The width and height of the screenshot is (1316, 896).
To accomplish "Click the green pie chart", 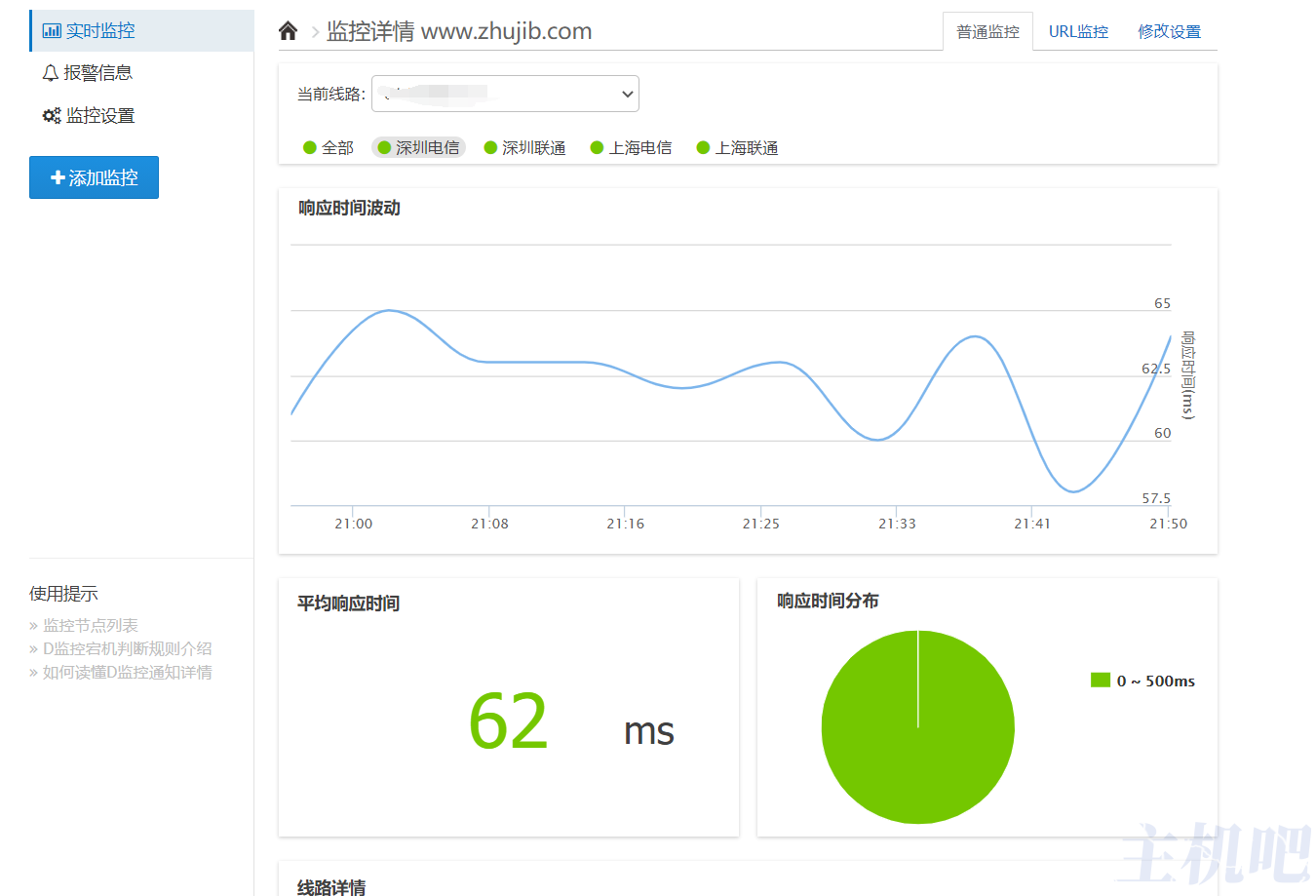I will pyautogui.click(x=917, y=727).
